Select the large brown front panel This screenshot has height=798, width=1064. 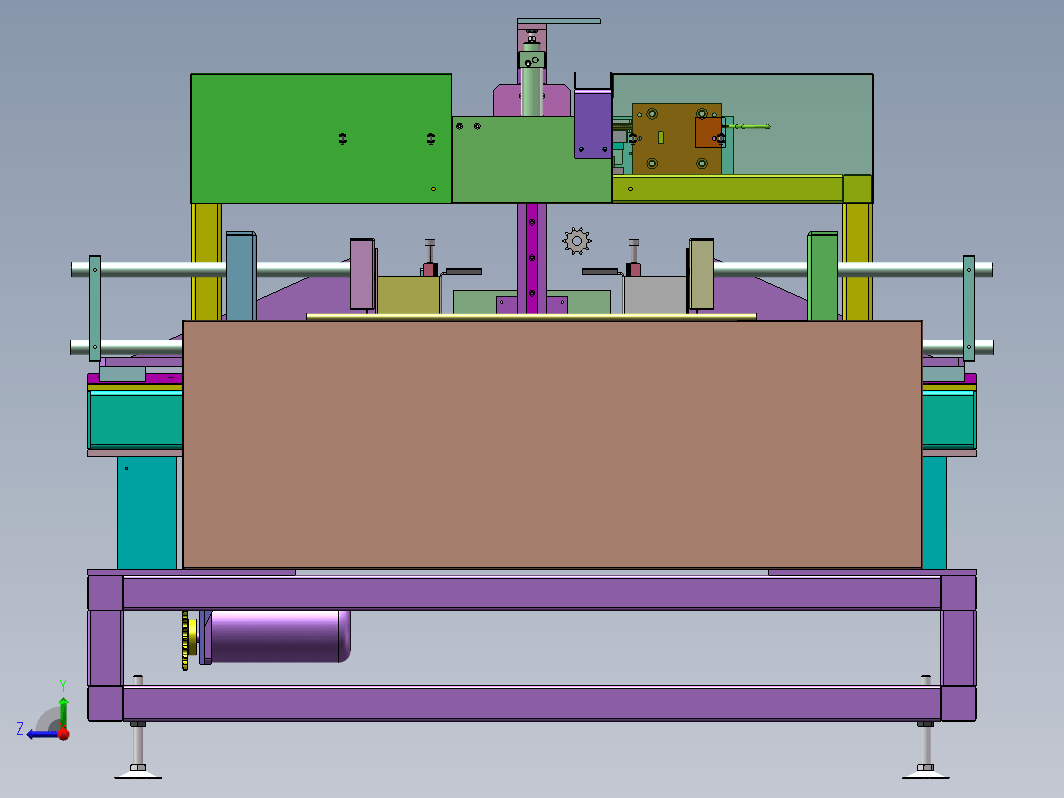pyautogui.click(x=552, y=444)
